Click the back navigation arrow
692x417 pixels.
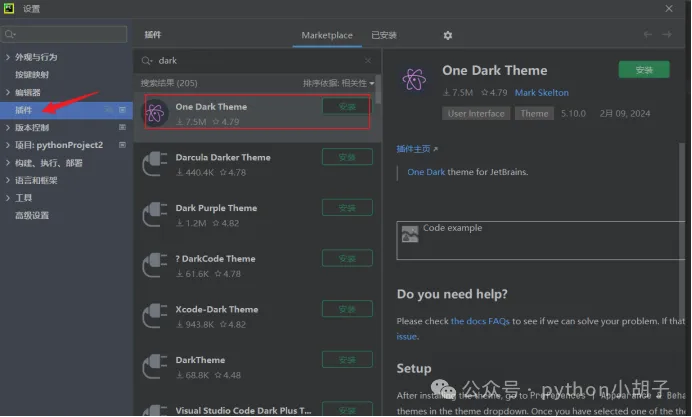click(647, 34)
